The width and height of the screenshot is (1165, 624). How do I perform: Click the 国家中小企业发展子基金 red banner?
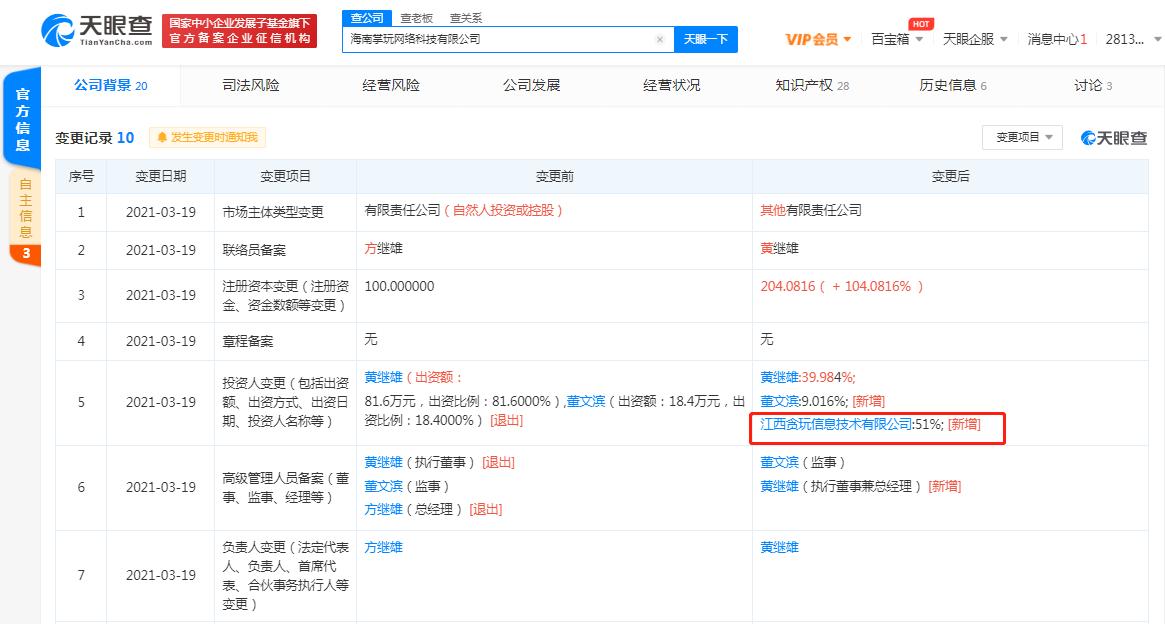pyautogui.click(x=239, y=31)
